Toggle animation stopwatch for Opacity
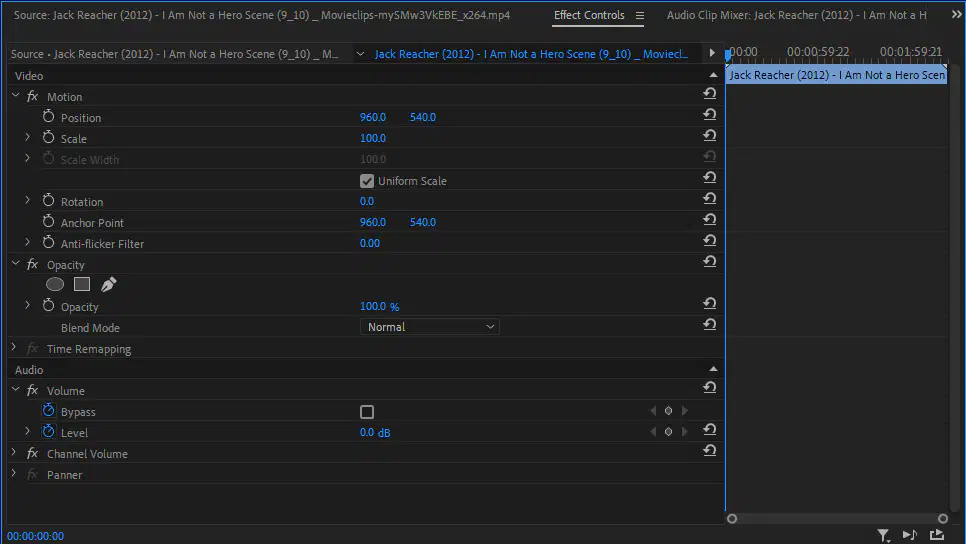The image size is (966, 544). [48, 305]
